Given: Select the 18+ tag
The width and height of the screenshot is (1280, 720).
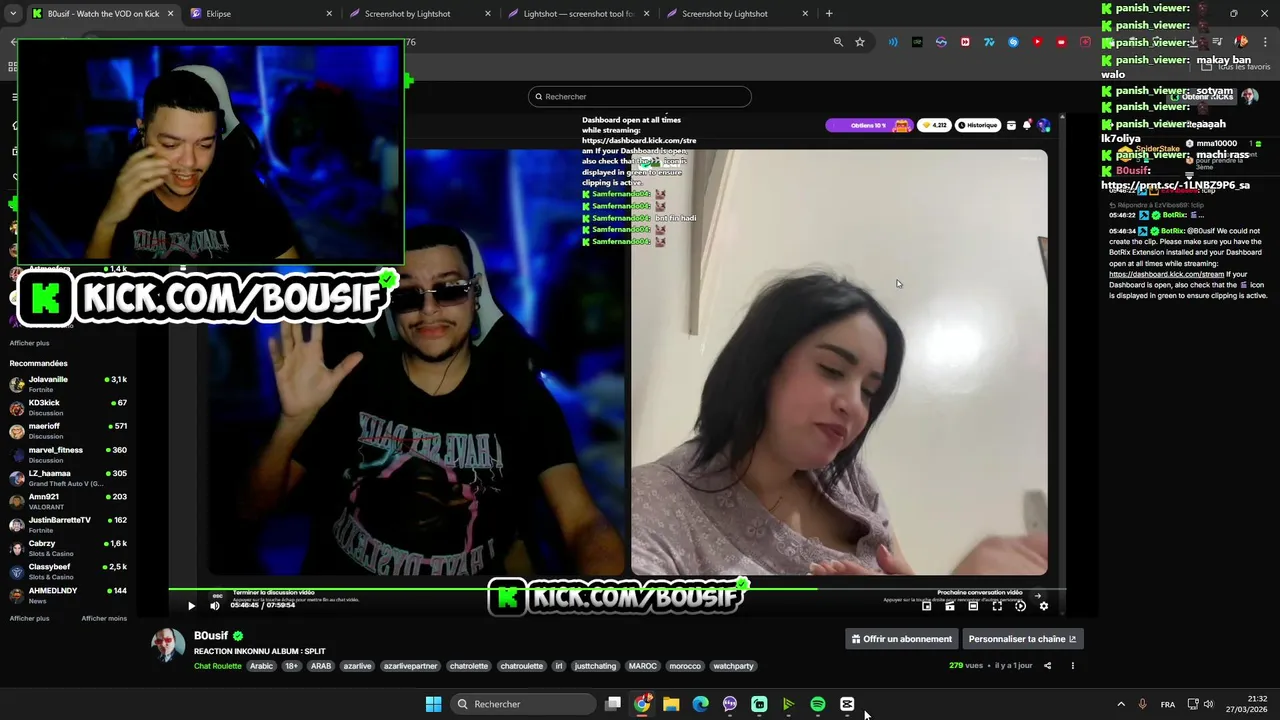Looking at the screenshot, I should [291, 666].
